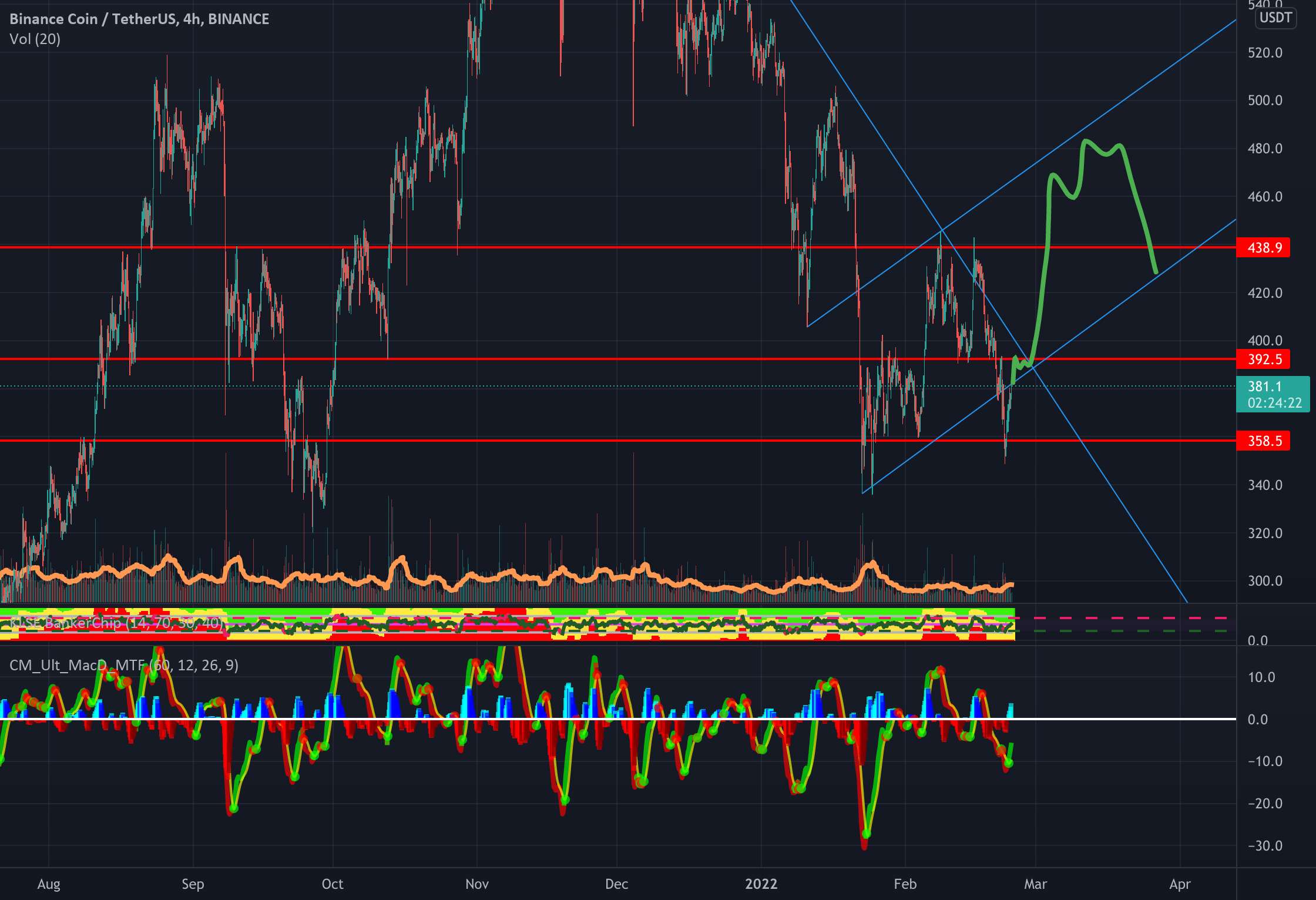Click the Mar label on time axis

(1035, 884)
